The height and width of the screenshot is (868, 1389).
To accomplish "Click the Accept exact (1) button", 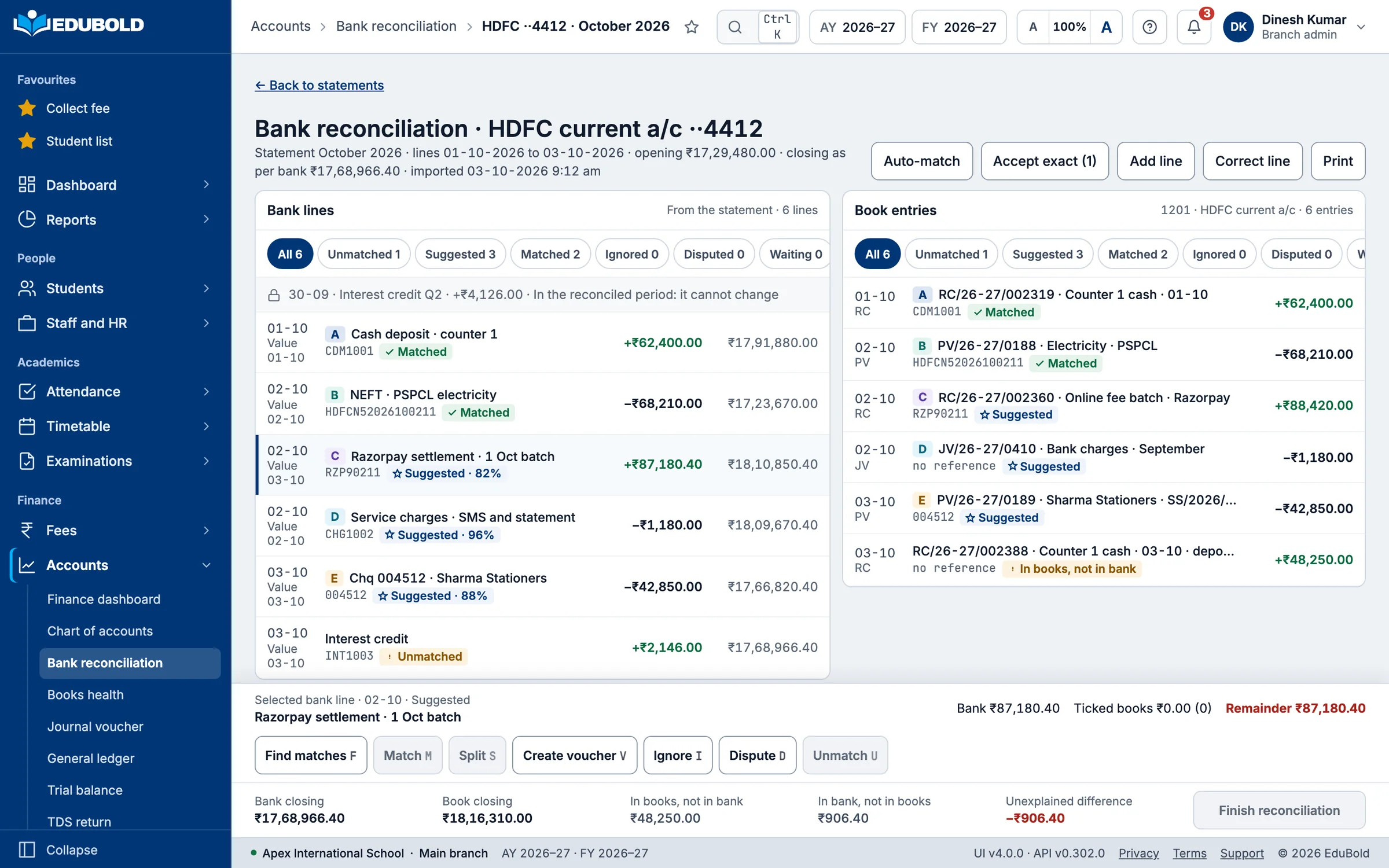I will pyautogui.click(x=1045, y=161).
